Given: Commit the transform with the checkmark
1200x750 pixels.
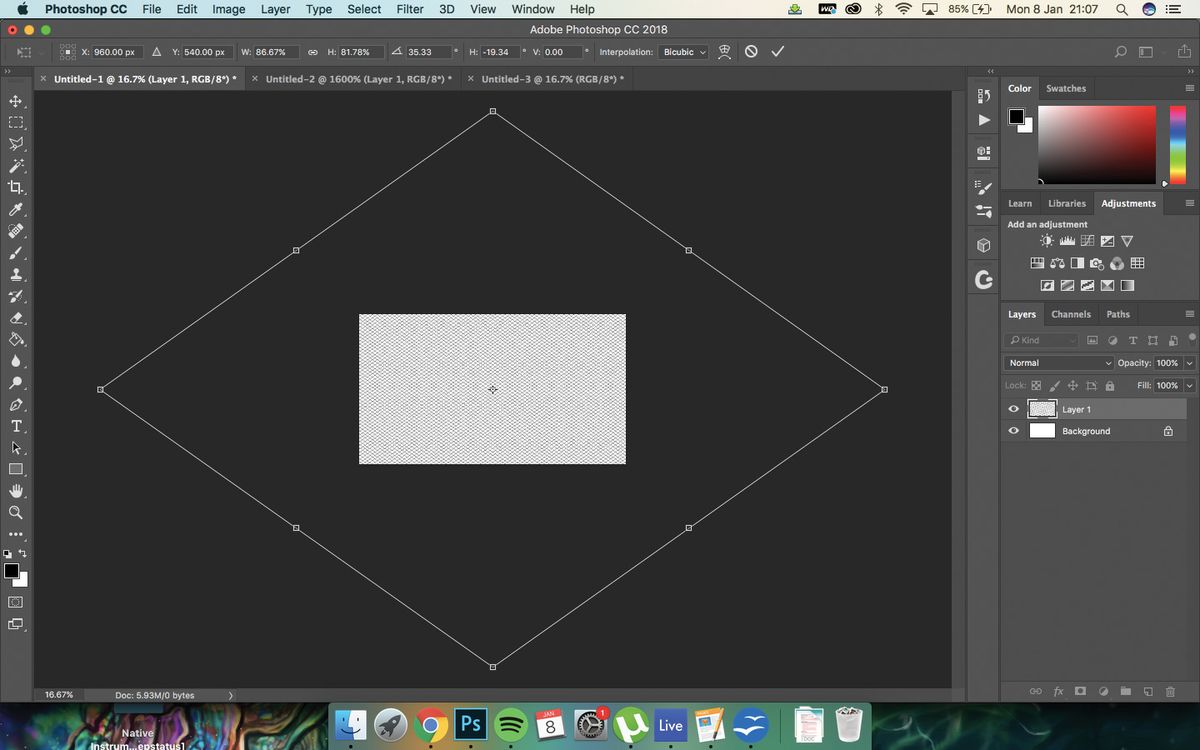Looking at the screenshot, I should [x=777, y=51].
